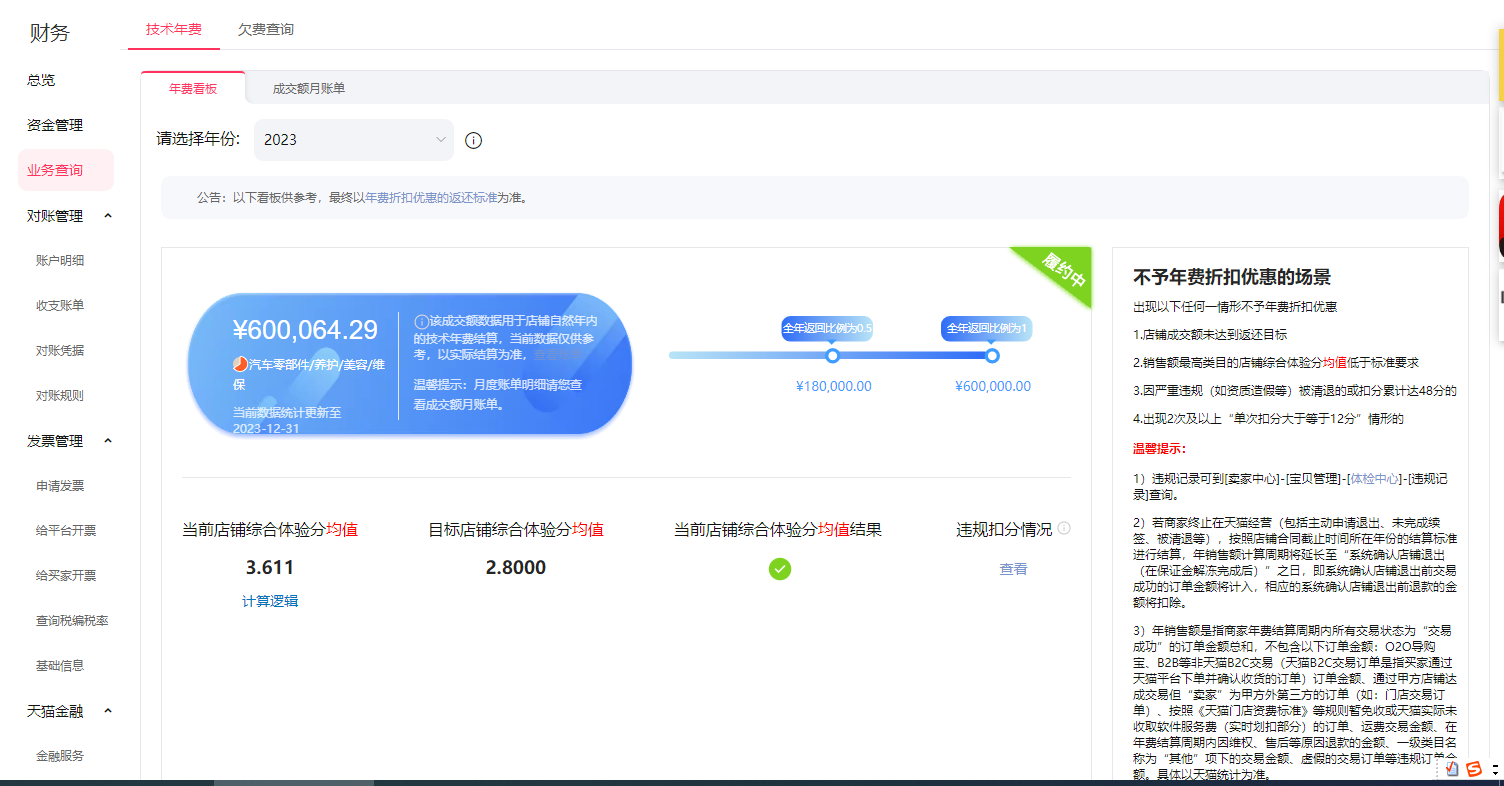Open the 请选择年份 dropdown showing 2023

[354, 140]
